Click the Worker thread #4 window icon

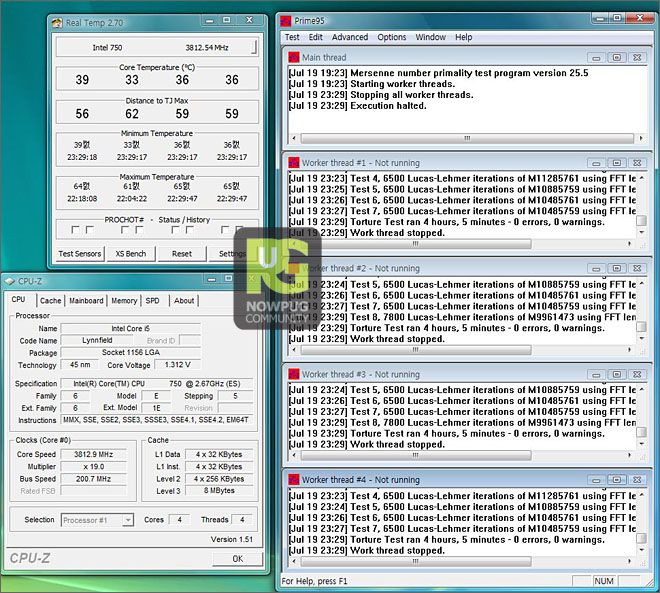[x=294, y=480]
